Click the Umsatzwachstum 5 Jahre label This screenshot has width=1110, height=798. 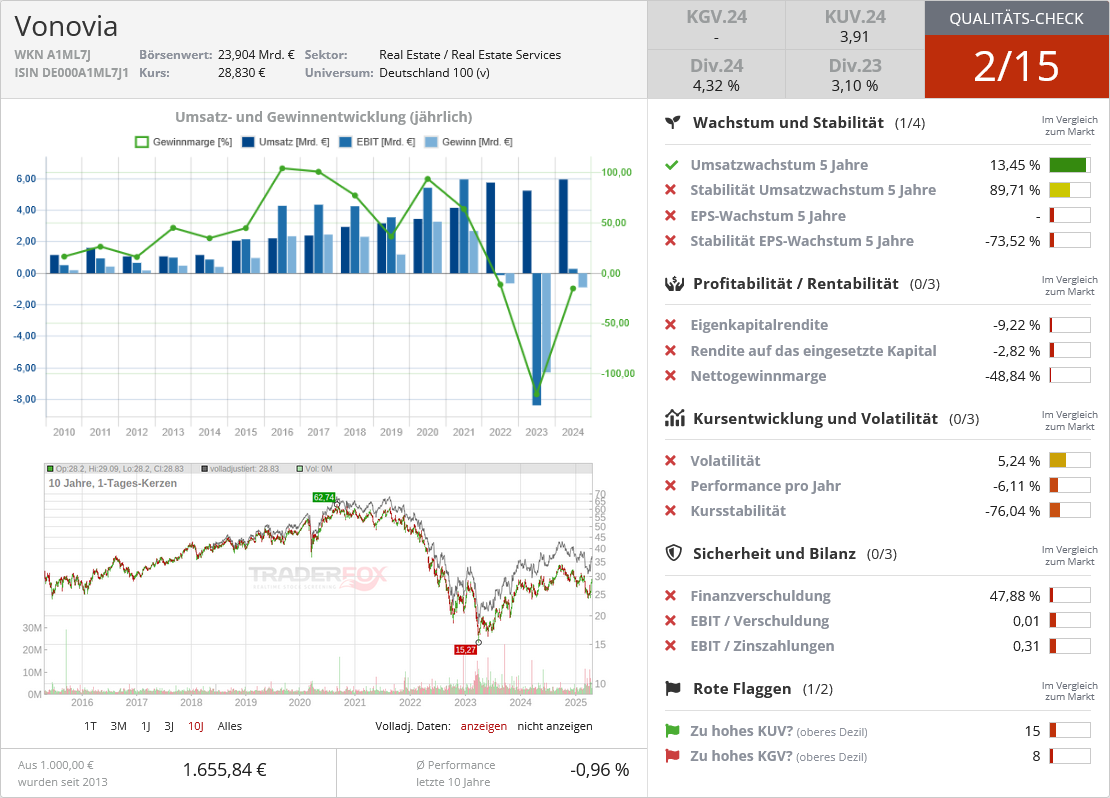point(779,165)
